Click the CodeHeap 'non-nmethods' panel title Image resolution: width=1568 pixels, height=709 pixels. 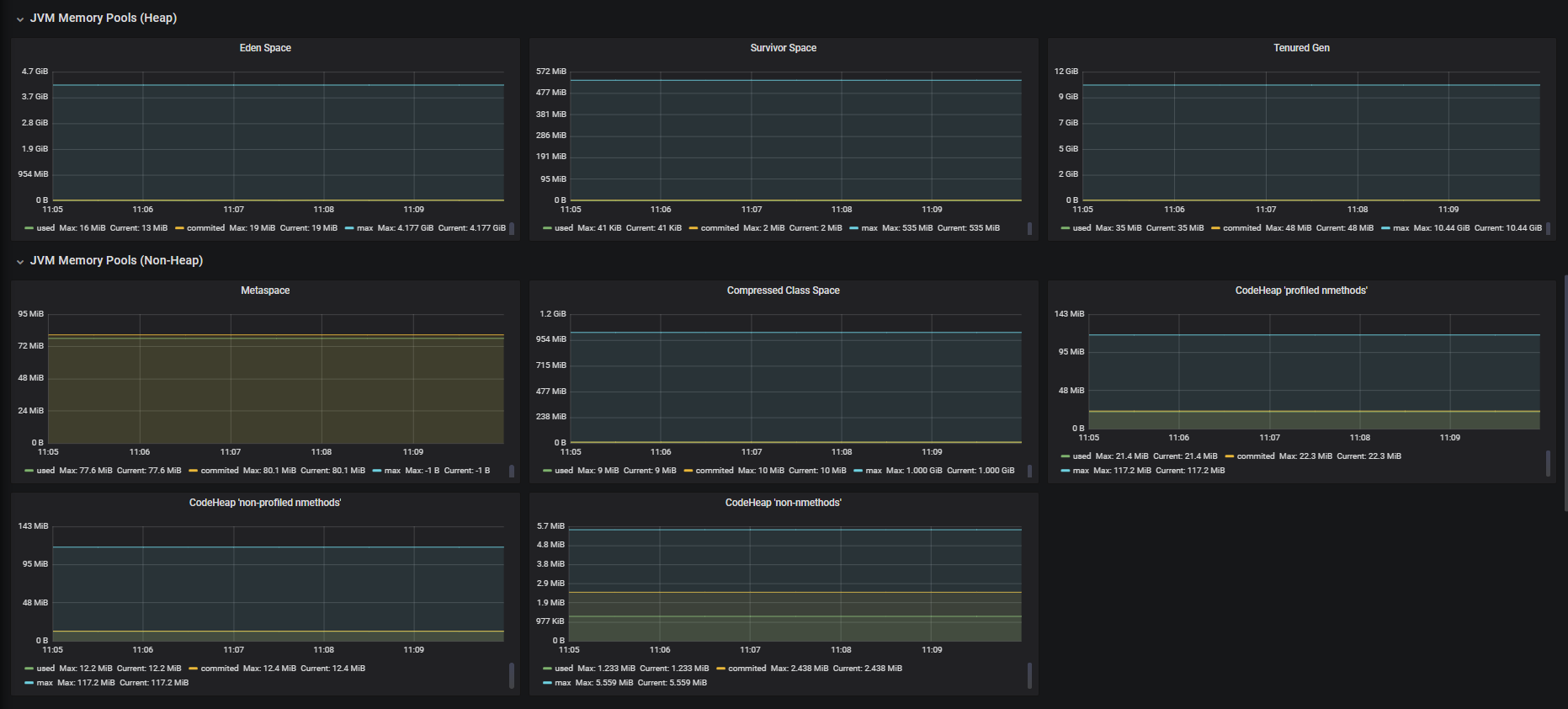(783, 503)
